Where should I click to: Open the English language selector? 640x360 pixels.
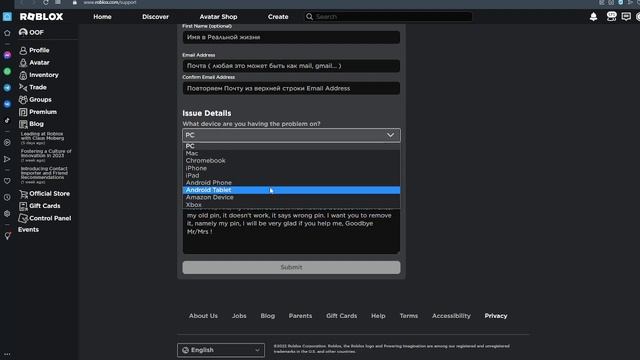point(221,350)
